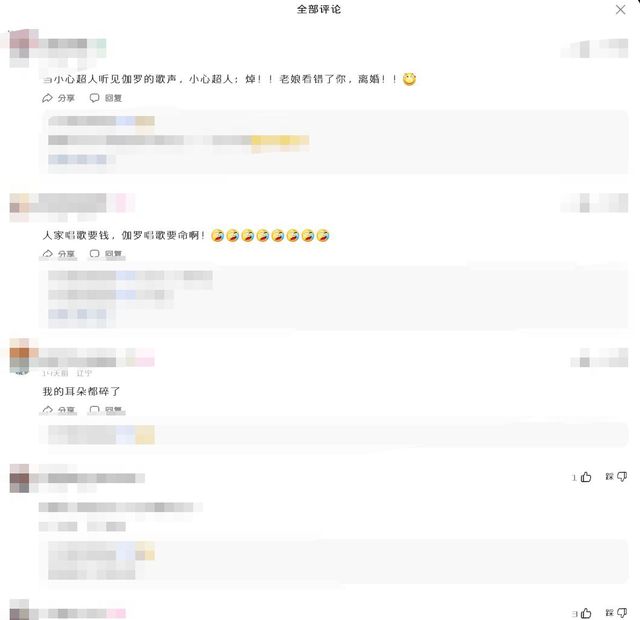Click the smiley emoji ending the 离婚 comment
The height and width of the screenshot is (620, 640).
tap(409, 79)
